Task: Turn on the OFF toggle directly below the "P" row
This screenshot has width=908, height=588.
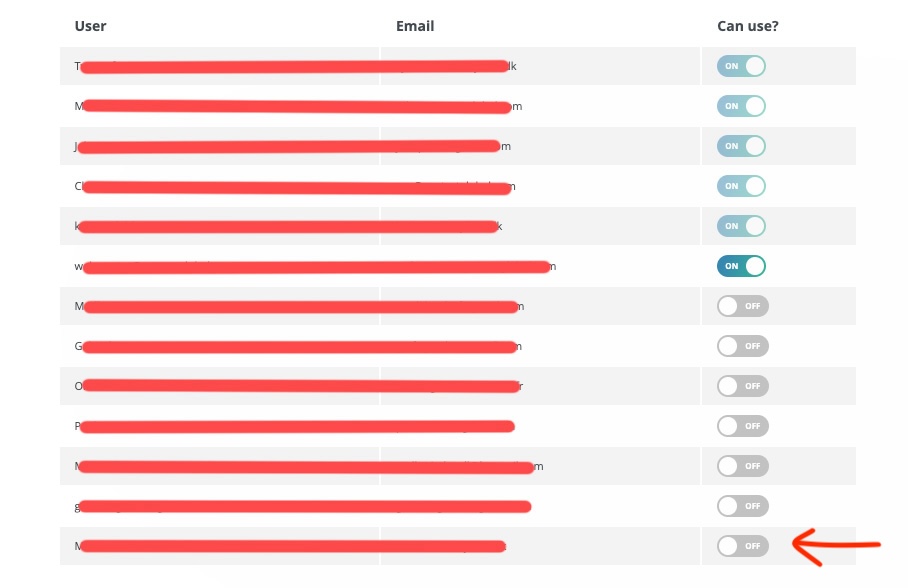Action: pos(743,466)
